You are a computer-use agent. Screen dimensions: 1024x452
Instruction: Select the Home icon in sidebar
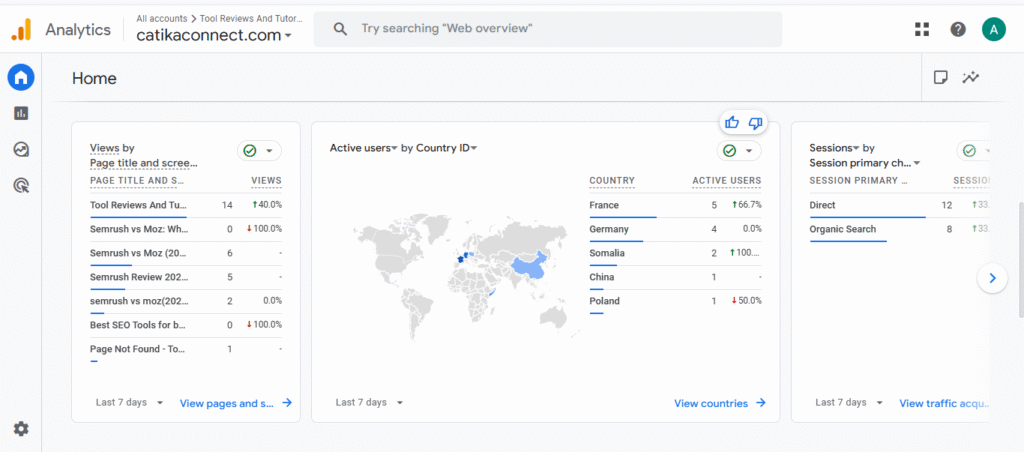[21, 77]
